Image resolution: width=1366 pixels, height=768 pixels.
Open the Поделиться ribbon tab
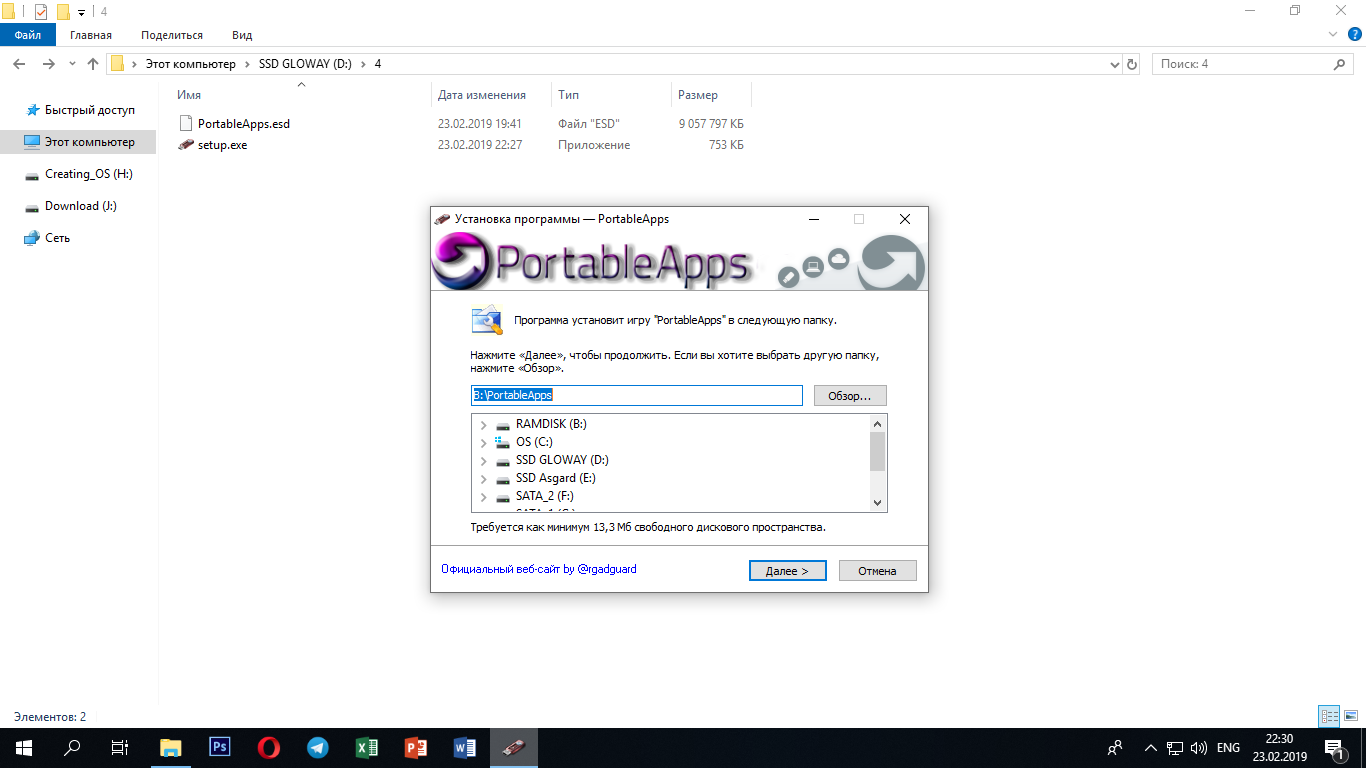(172, 35)
